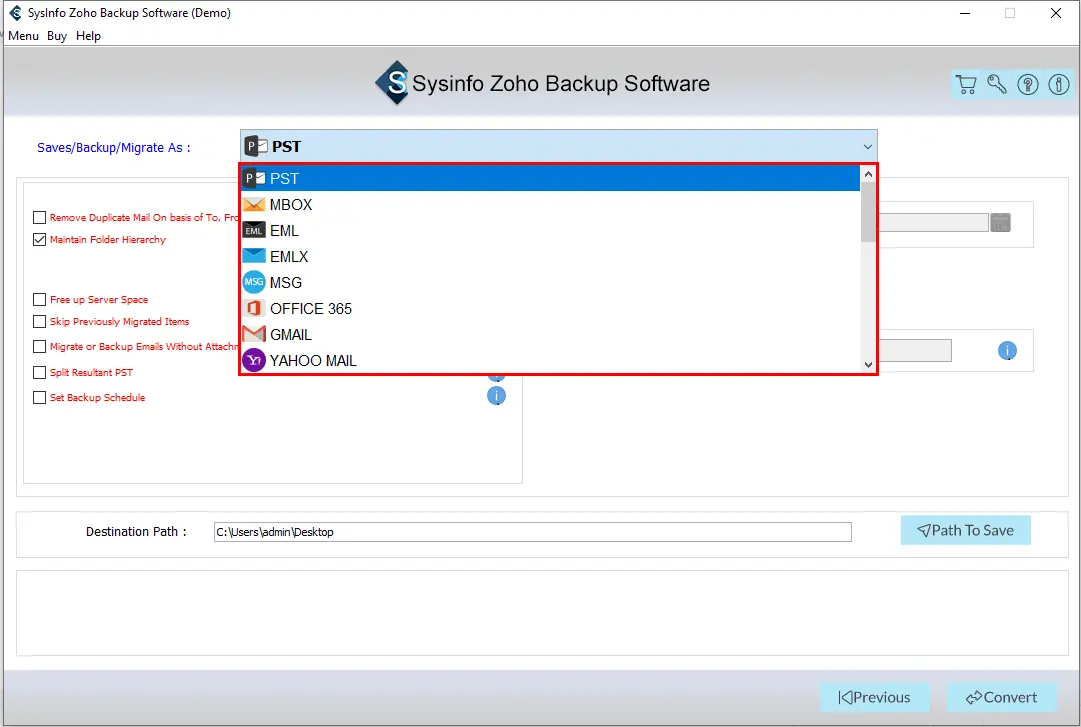Open the help question mark icon
This screenshot has width=1081, height=727.
point(1028,84)
